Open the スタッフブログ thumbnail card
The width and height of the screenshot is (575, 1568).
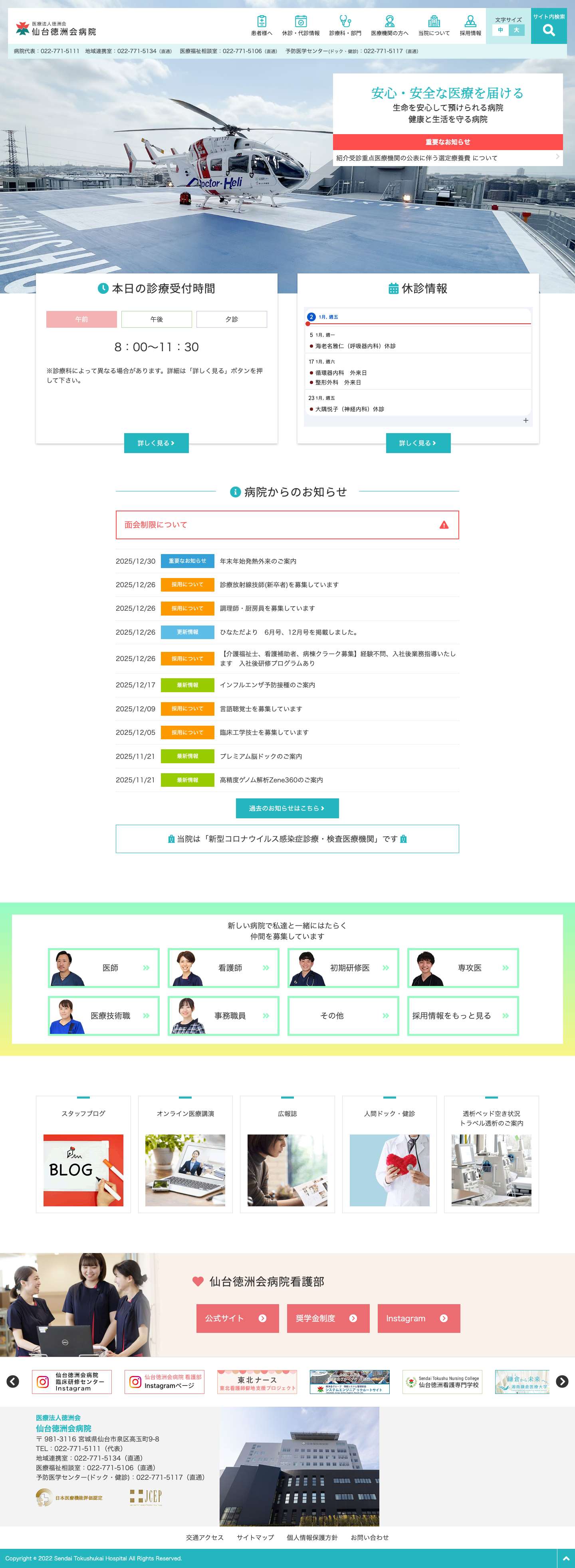[83, 1155]
